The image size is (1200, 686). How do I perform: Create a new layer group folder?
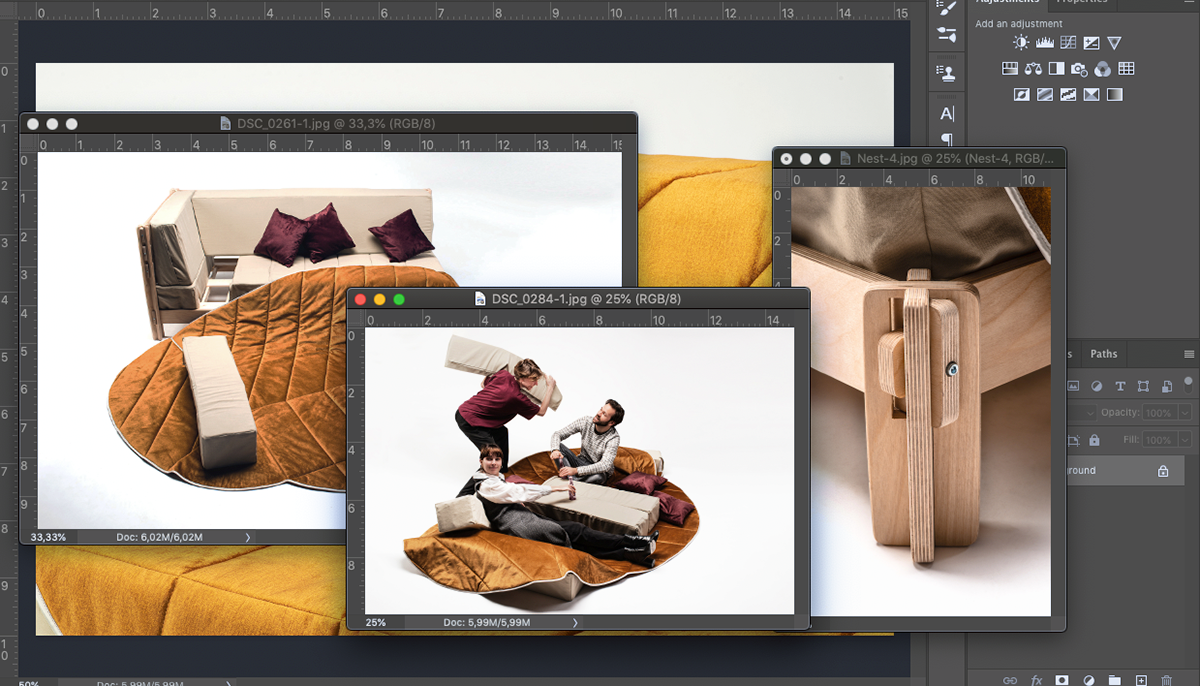click(x=1114, y=680)
